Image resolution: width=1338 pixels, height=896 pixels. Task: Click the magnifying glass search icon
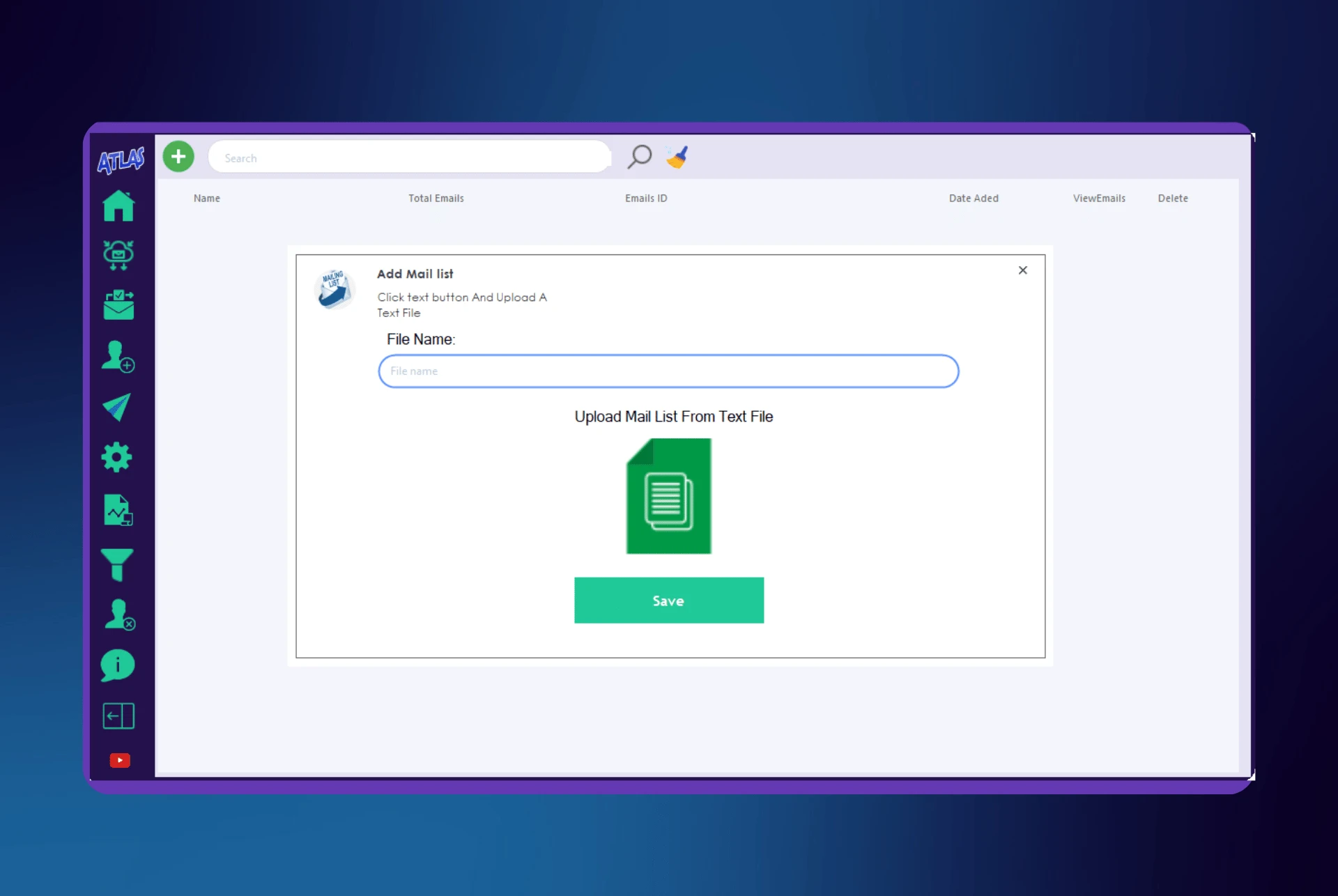coord(639,157)
